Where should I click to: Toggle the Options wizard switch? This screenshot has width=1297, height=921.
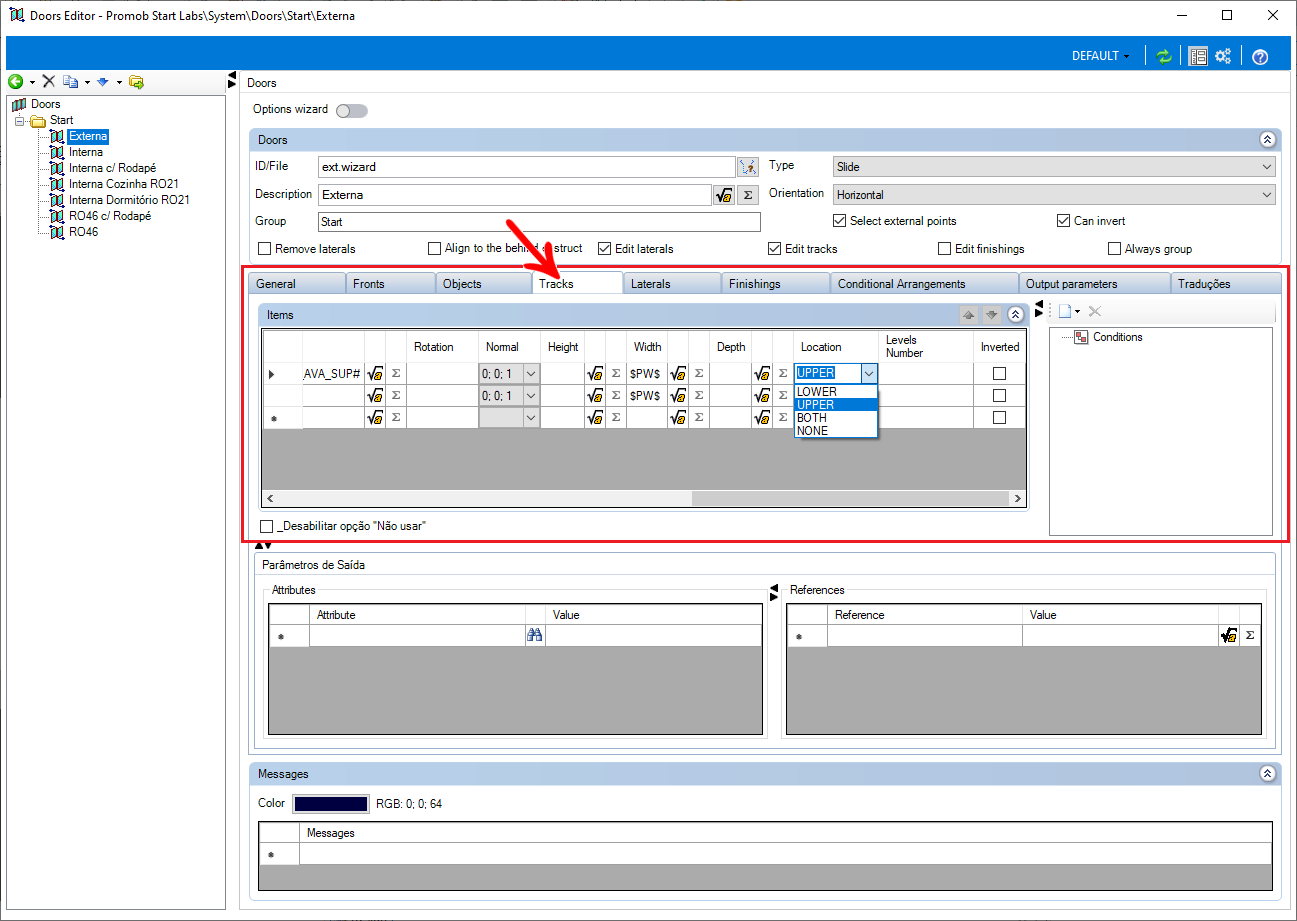point(352,110)
